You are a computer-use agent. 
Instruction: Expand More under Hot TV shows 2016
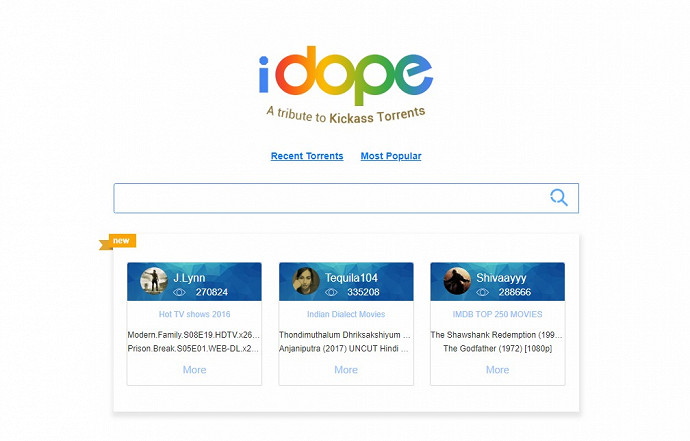click(x=194, y=370)
